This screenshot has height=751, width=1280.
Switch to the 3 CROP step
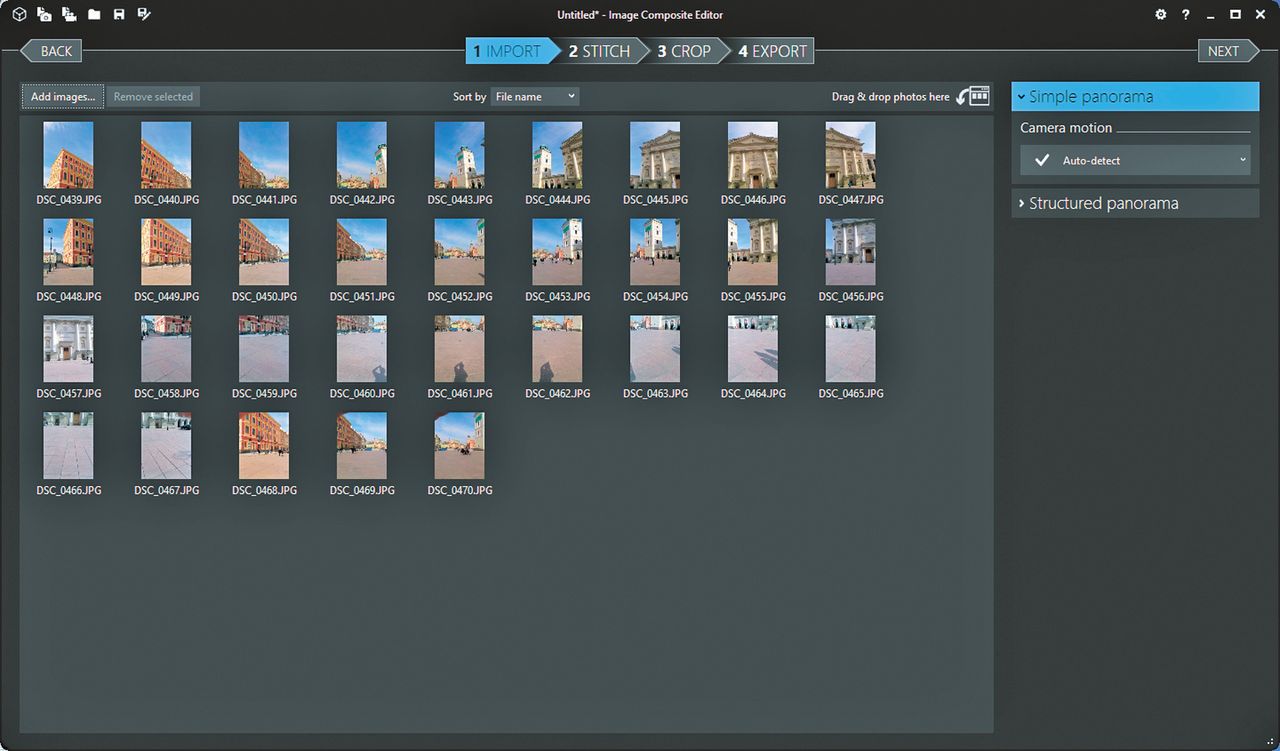685,51
